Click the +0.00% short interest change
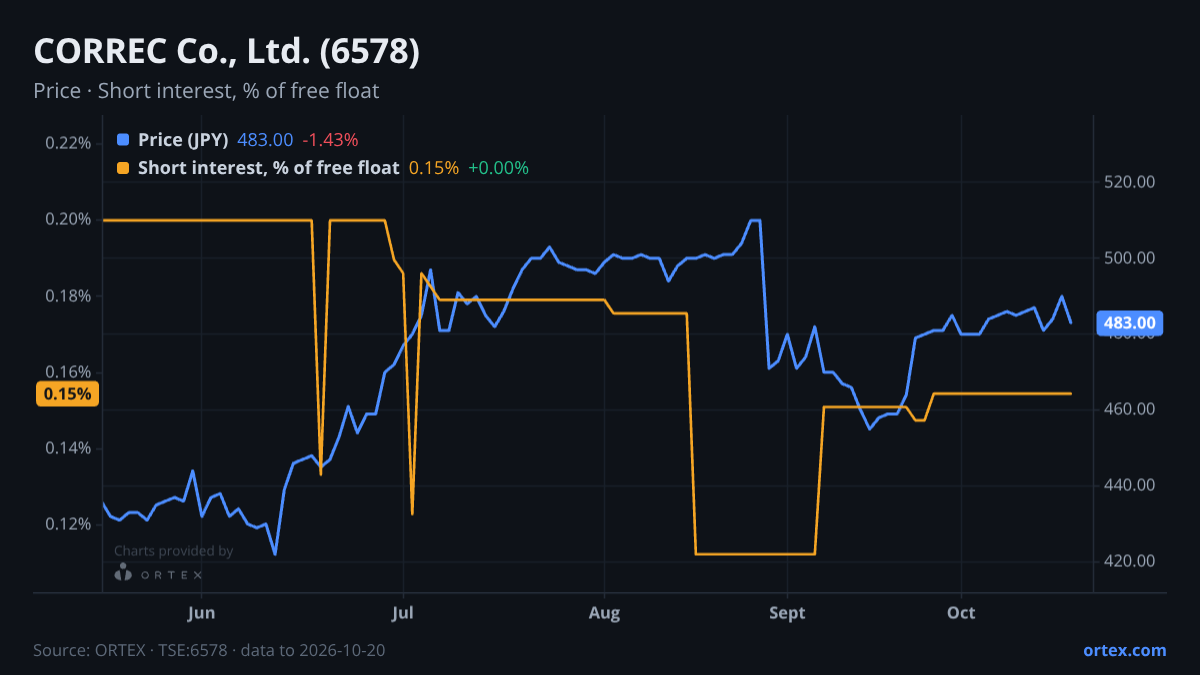Screen dimensions: 1200x675 (498, 168)
